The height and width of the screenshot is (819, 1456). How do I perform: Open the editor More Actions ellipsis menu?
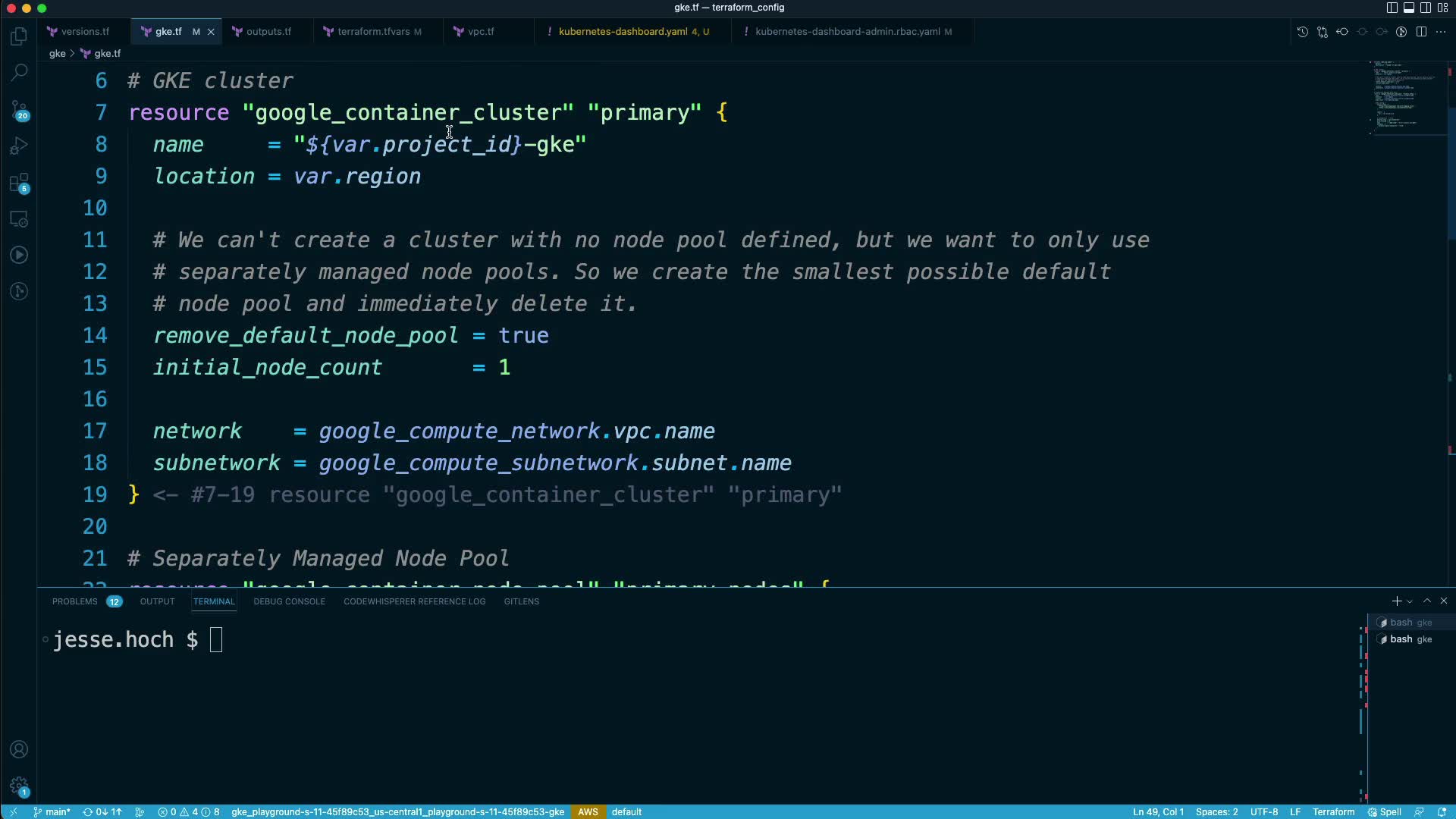1441,32
